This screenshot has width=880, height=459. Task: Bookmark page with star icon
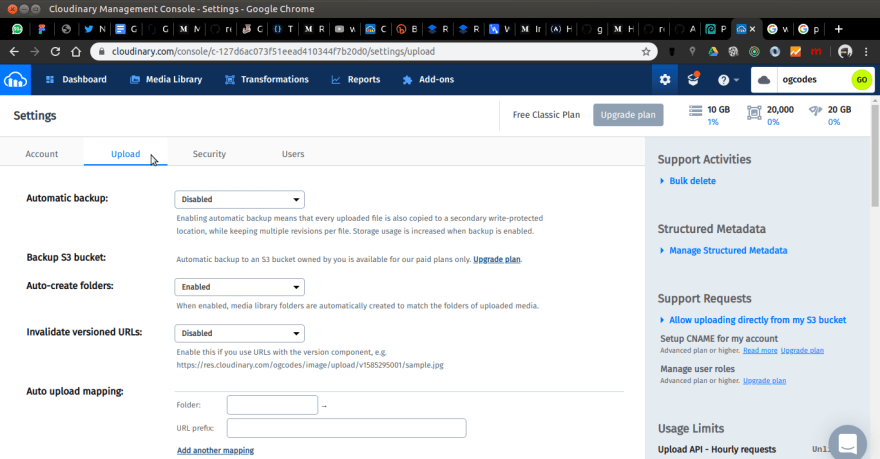tap(646, 52)
